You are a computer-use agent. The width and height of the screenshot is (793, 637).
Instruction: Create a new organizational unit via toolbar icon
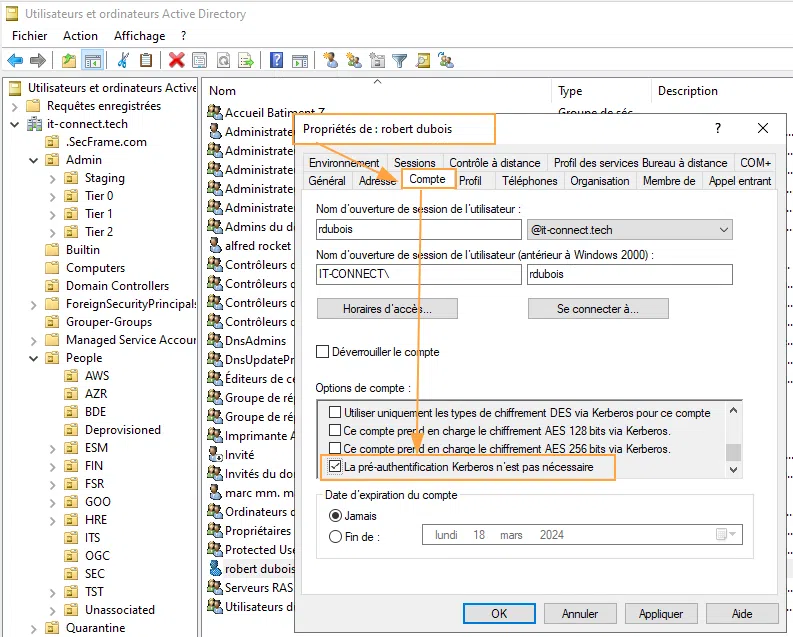[377, 61]
